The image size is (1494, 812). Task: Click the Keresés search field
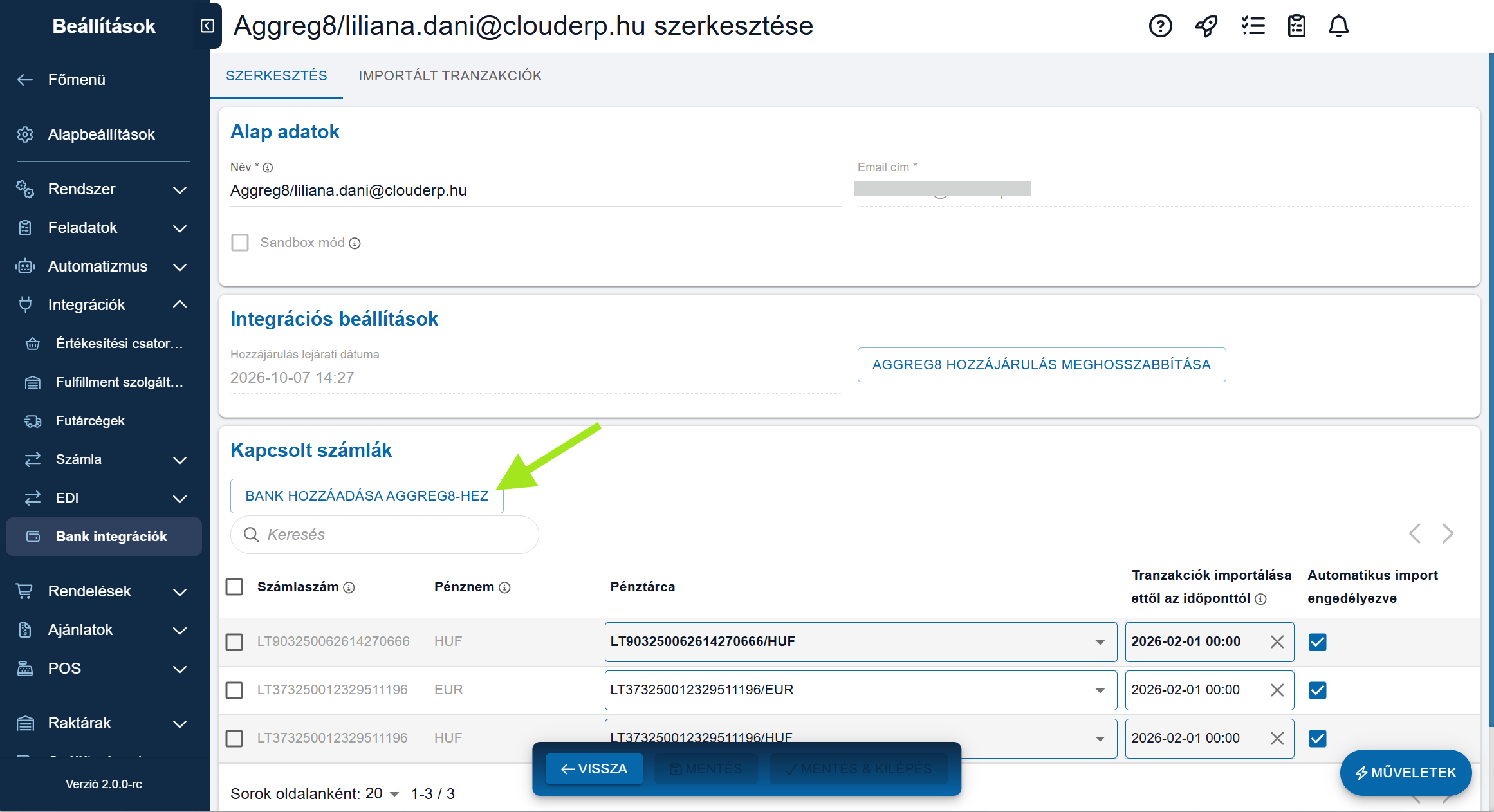pos(385,535)
